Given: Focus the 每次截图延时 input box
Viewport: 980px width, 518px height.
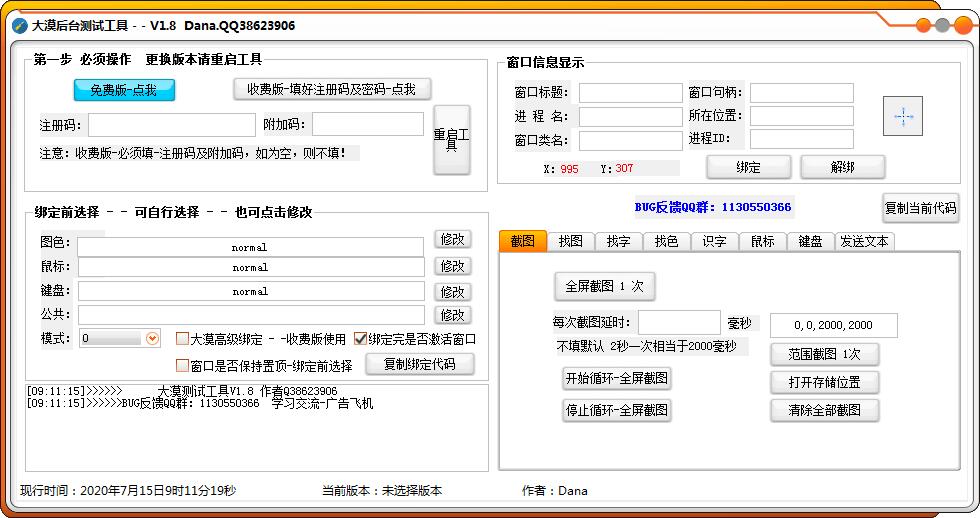Looking at the screenshot, I should click(x=679, y=323).
